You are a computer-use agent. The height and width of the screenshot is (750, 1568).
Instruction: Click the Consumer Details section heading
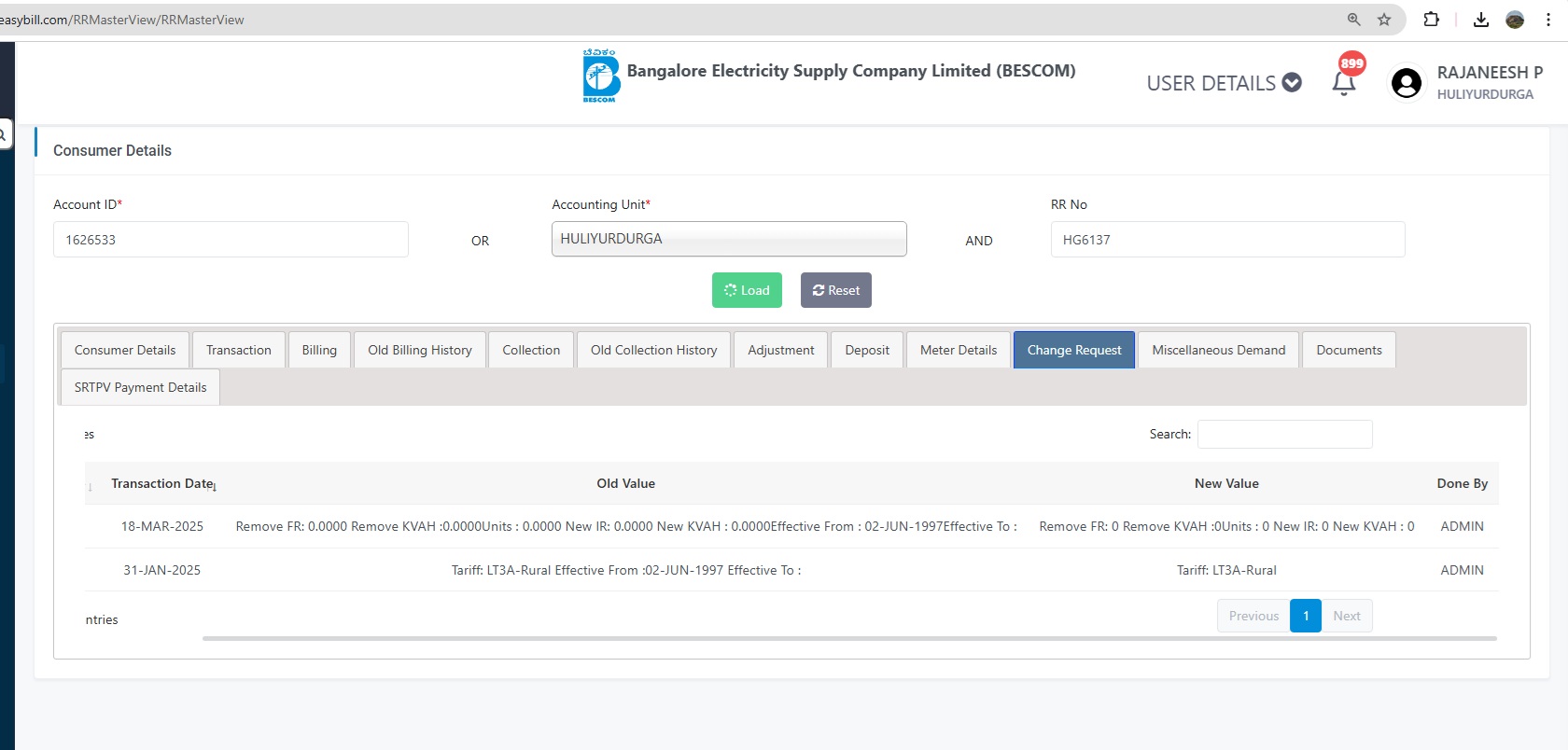point(112,150)
